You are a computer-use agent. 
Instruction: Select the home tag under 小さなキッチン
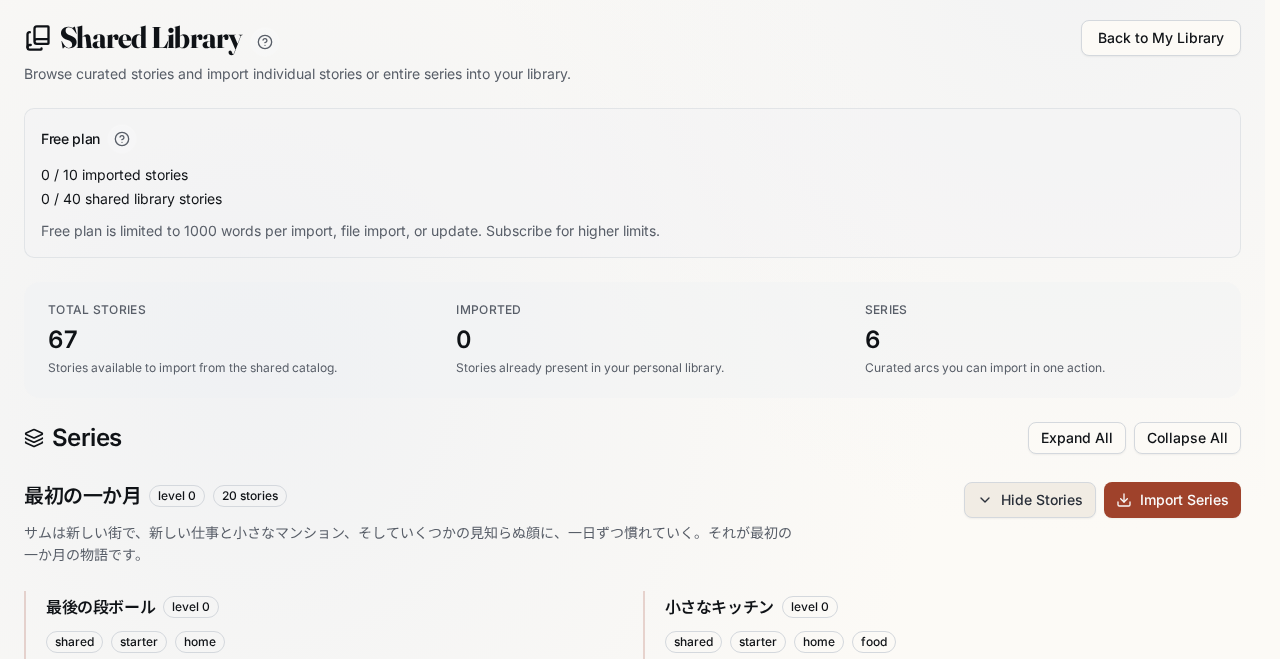coord(819,642)
